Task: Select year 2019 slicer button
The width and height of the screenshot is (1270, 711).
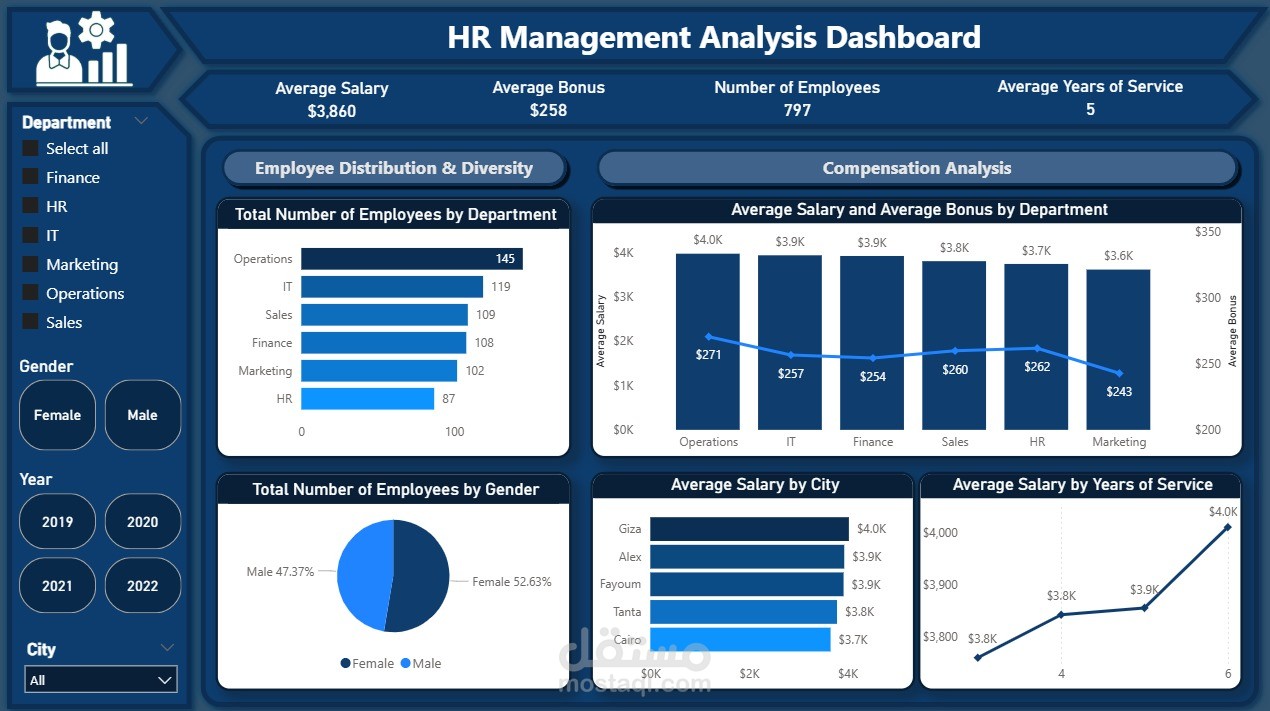Action: coord(57,521)
